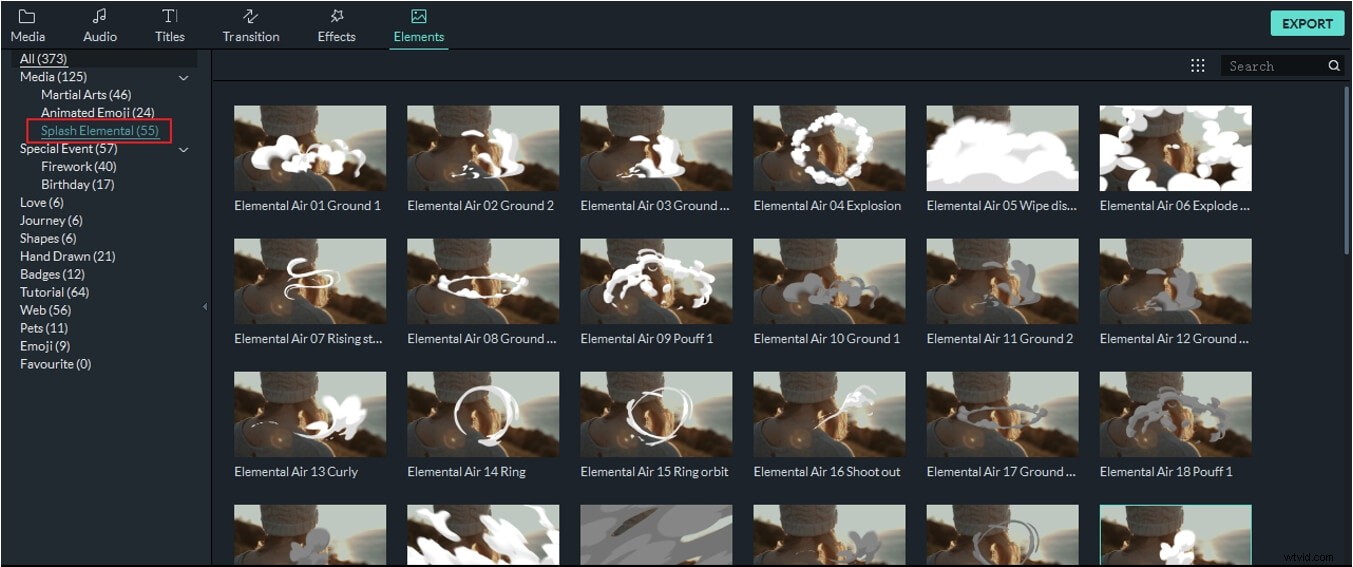The image size is (1353, 567).
Task: Select Elemental Air 07 Rising thumbnail
Action: click(310, 281)
